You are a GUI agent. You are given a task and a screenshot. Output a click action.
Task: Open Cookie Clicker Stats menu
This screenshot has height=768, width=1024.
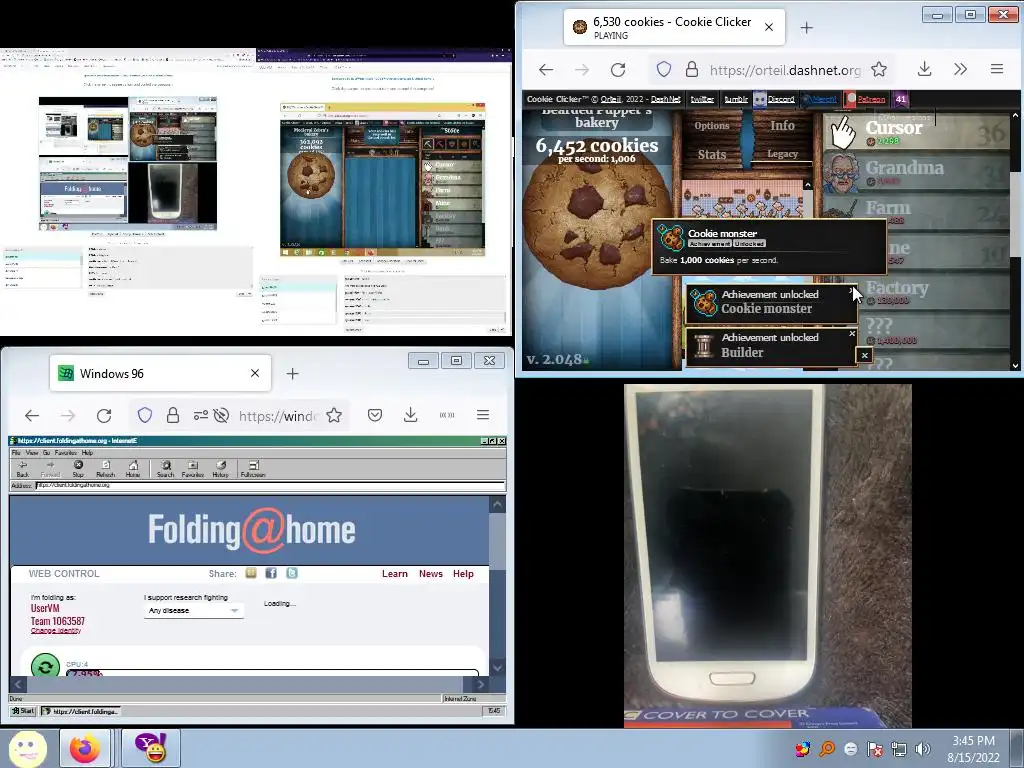pyautogui.click(x=711, y=155)
